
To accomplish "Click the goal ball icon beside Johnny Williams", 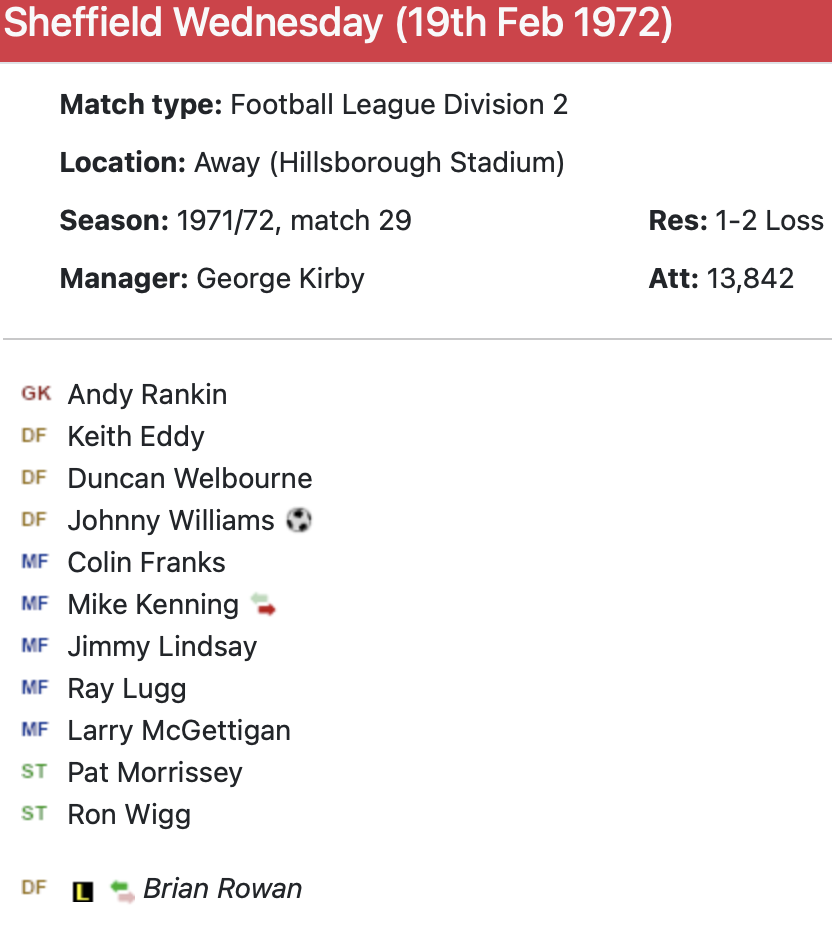I will click(298, 520).
